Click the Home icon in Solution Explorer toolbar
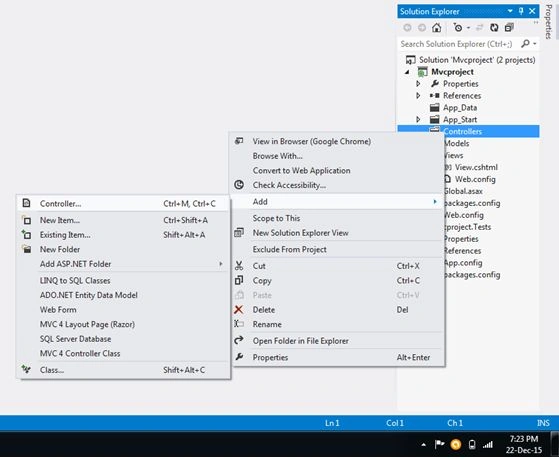The image size is (559, 459). point(437,27)
